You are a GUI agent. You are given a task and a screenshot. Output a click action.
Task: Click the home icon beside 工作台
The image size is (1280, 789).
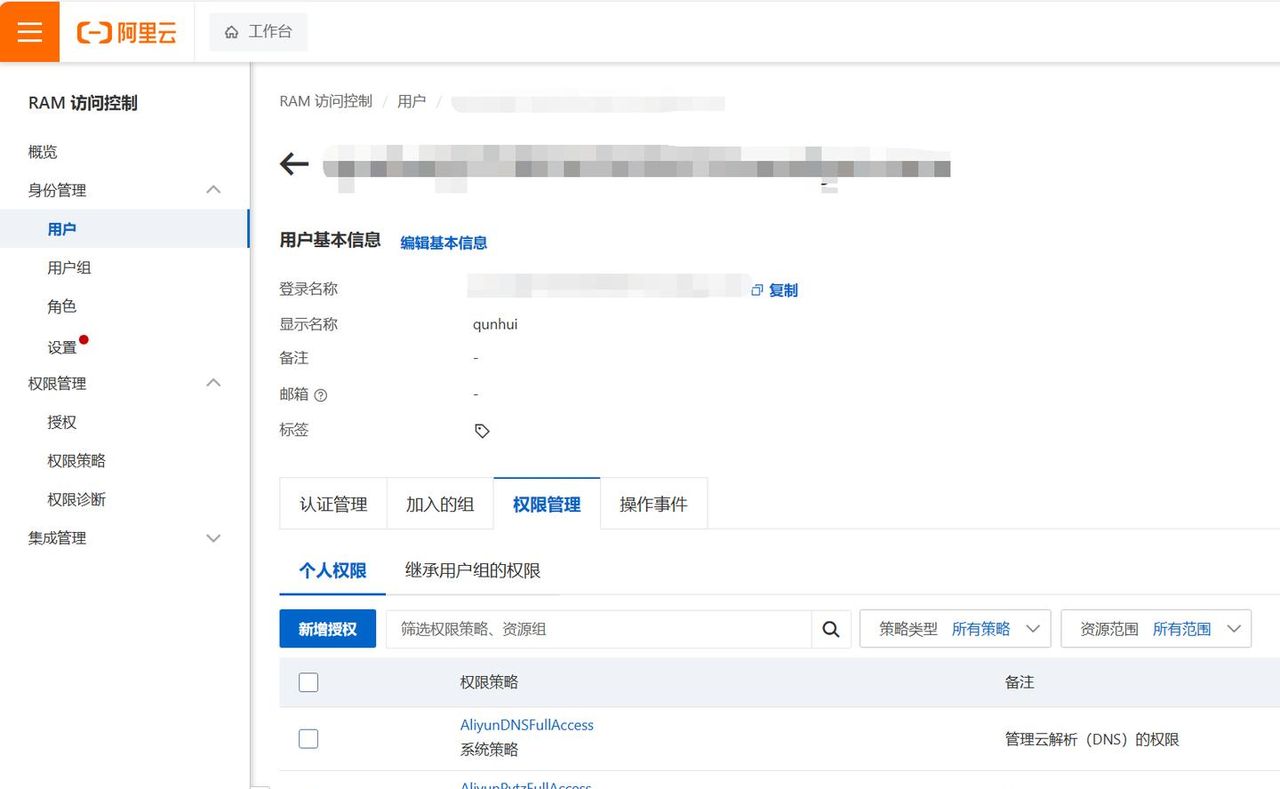point(231,32)
